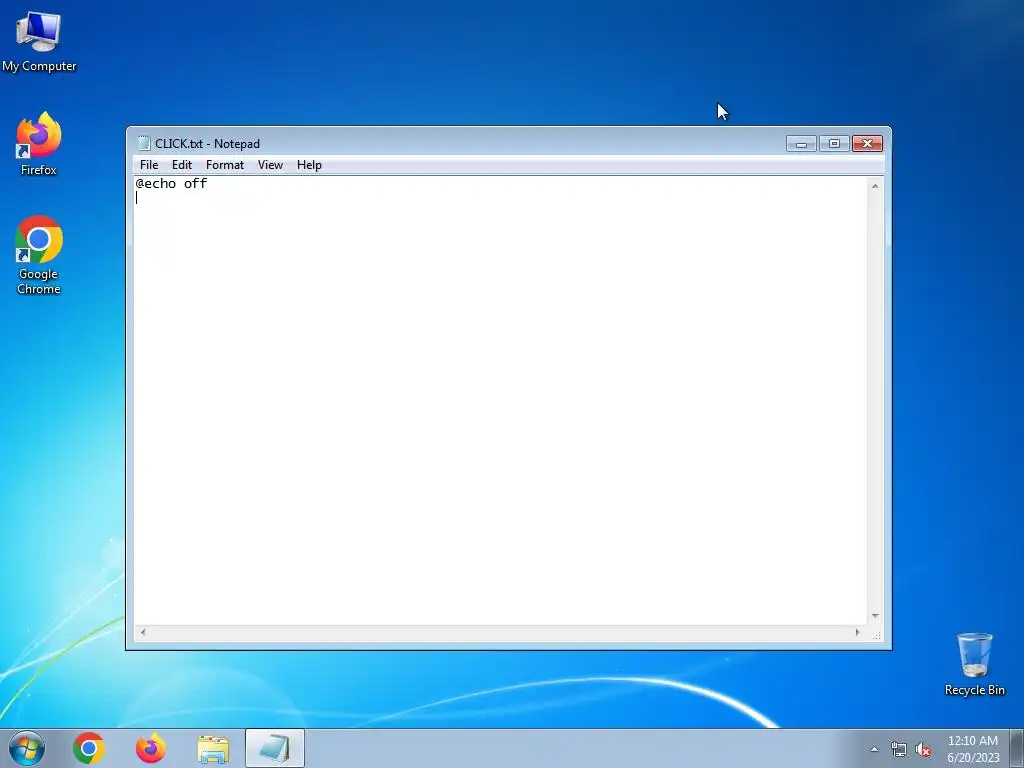This screenshot has height=768, width=1024.
Task: Click the CLICK.txt - Notepad title text
Action: 207,144
